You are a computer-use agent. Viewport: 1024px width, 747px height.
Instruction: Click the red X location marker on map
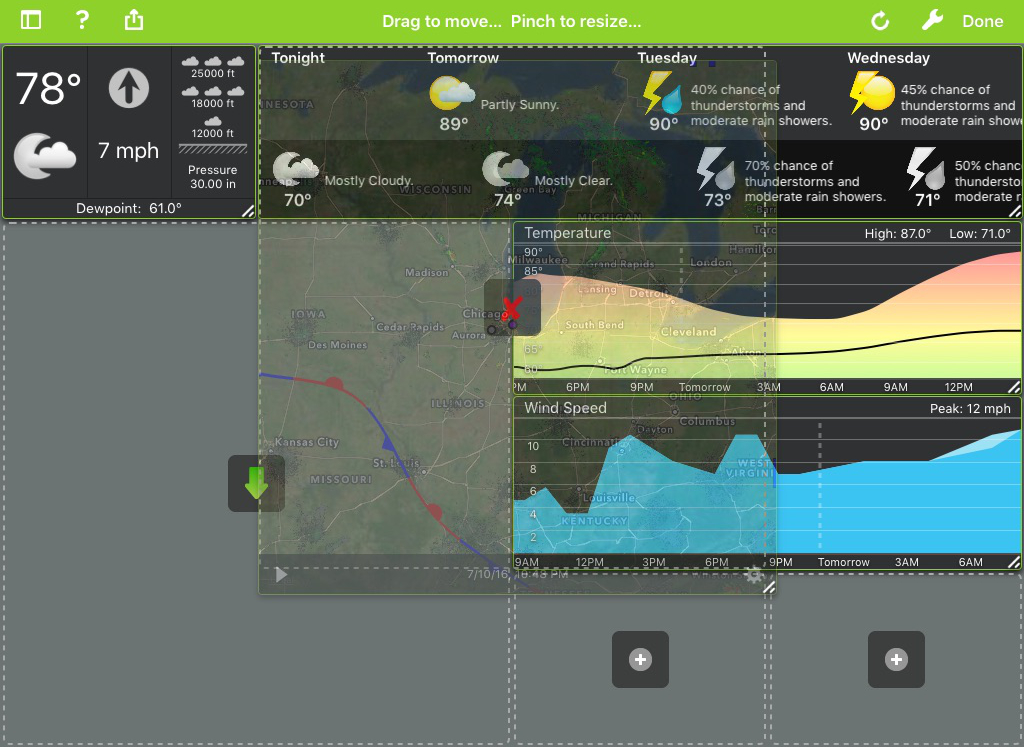tap(512, 308)
